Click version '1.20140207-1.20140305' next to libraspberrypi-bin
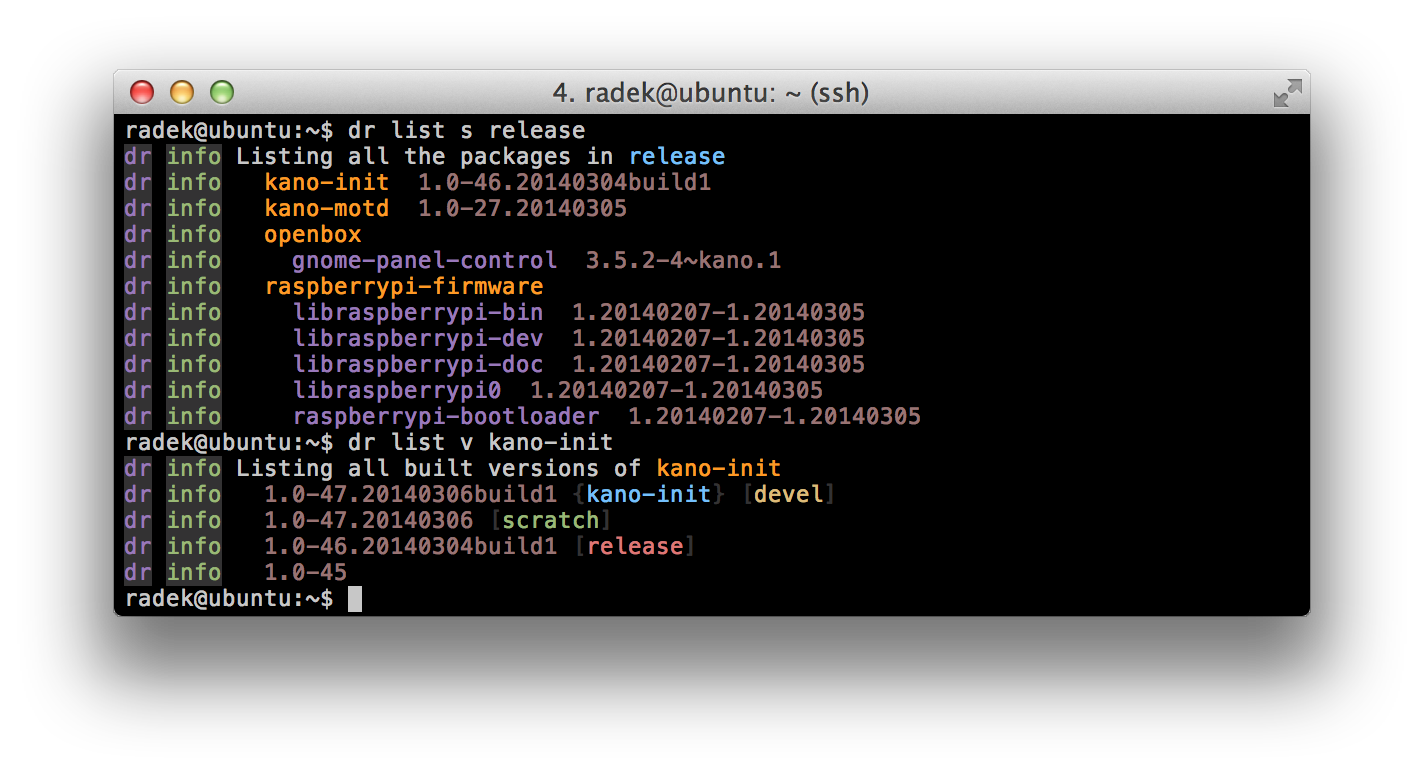 point(719,312)
